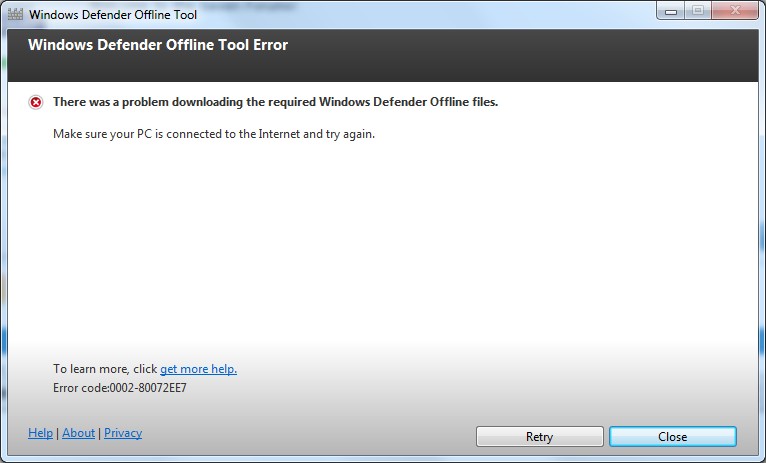
Task: Click the 'To learn more, click' label
Action: [x=105, y=369]
